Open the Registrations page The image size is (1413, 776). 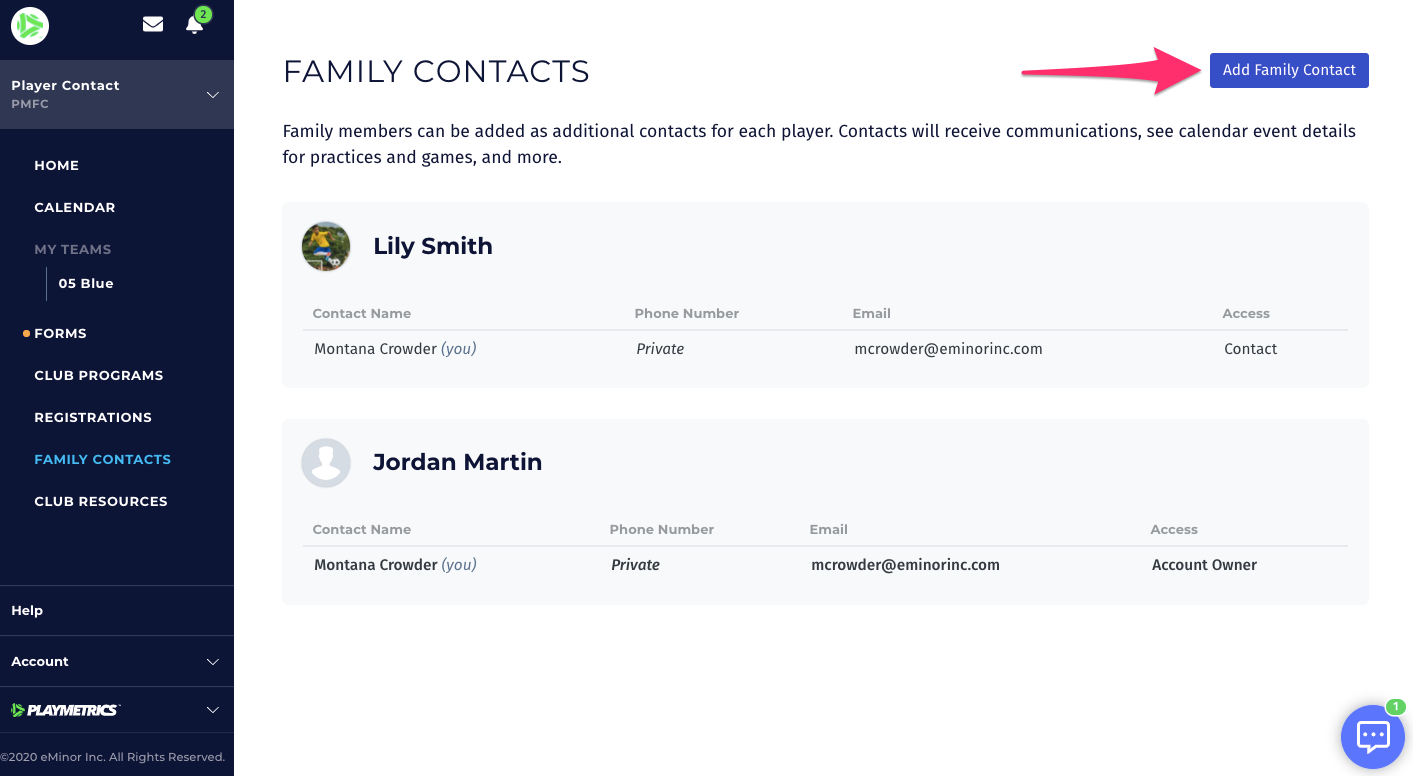[93, 417]
